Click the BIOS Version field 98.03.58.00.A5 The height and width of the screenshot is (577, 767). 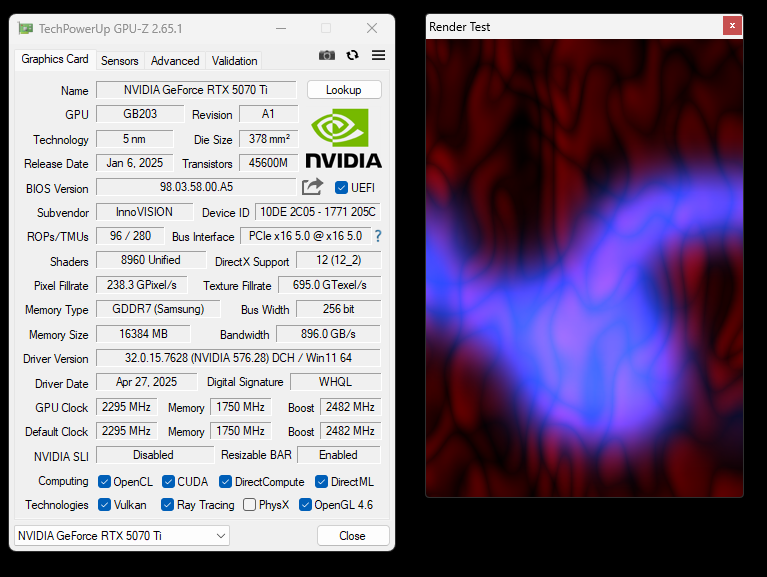(196, 187)
